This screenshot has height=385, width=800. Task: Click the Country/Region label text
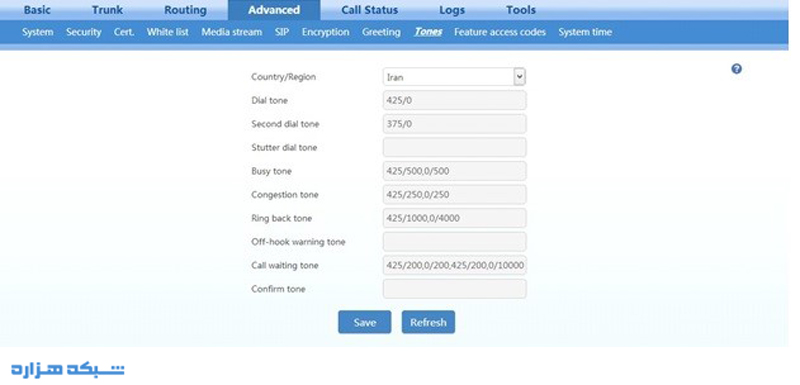[x=283, y=77]
